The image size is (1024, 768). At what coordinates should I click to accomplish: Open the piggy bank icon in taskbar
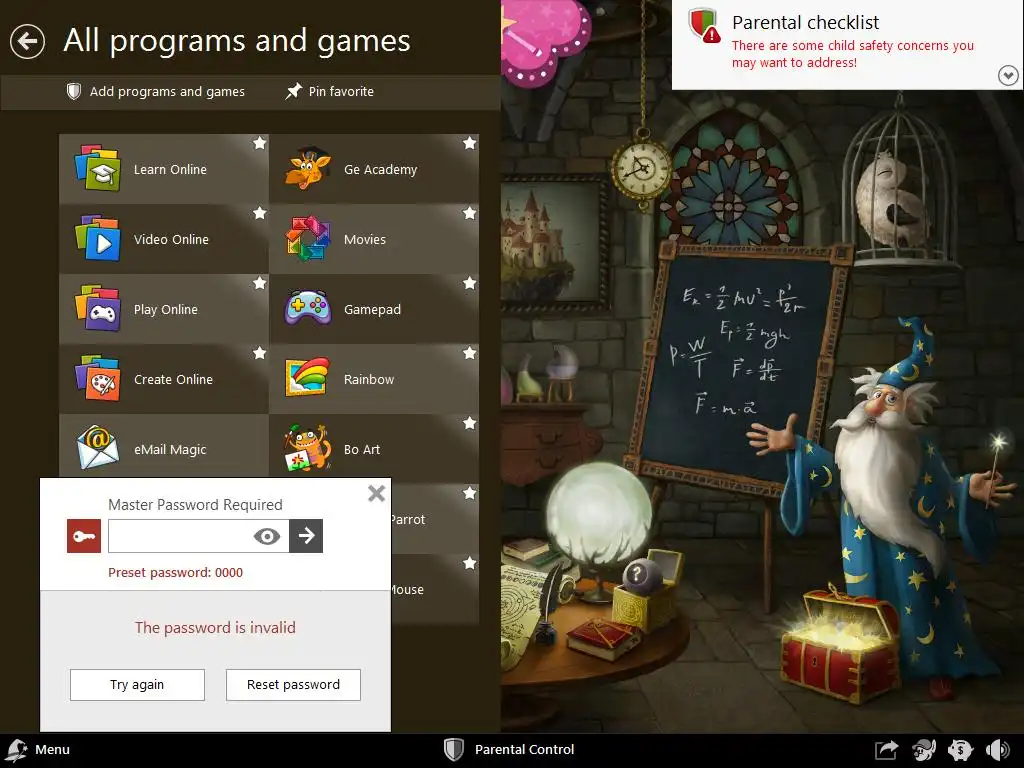click(961, 750)
